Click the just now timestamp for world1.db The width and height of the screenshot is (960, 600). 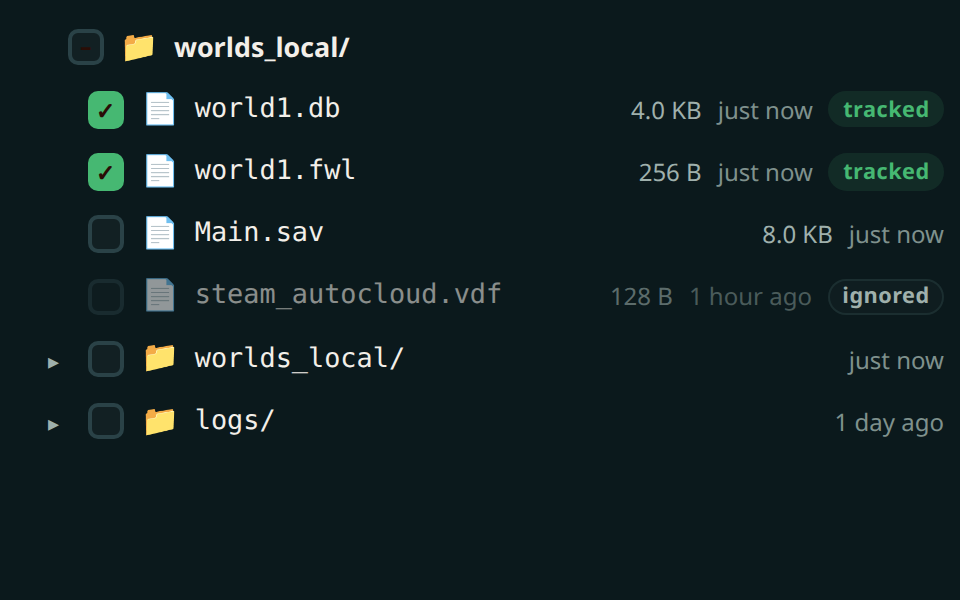tap(765, 111)
